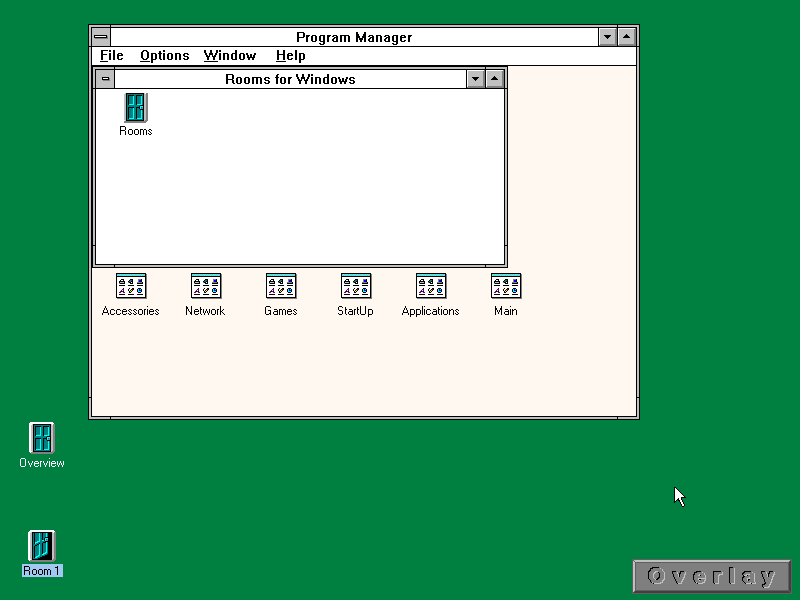Select the Main group icon

506,286
